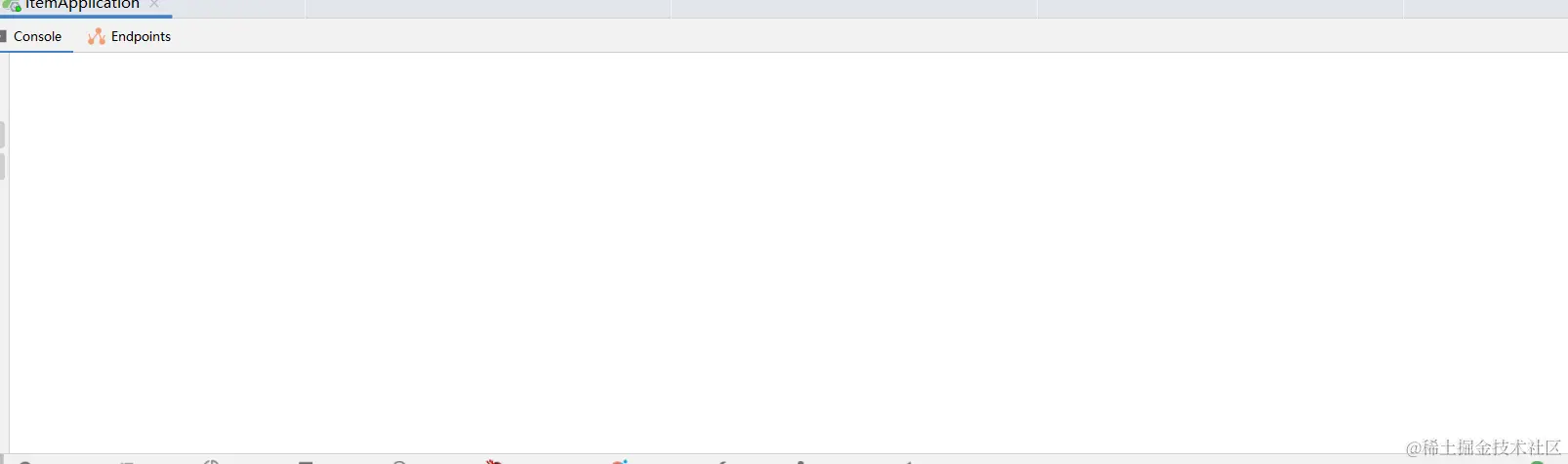Click the lower button on the left gutter
The image size is (1568, 464).
click(x=2, y=167)
